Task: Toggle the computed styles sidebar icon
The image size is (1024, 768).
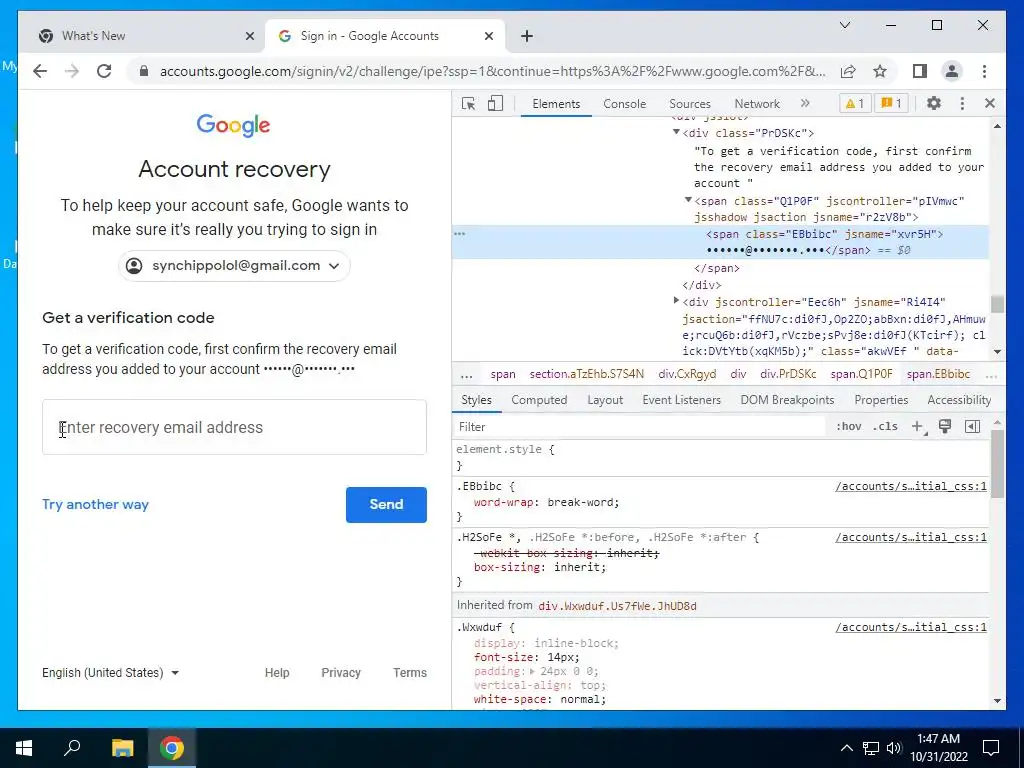Action: click(972, 426)
